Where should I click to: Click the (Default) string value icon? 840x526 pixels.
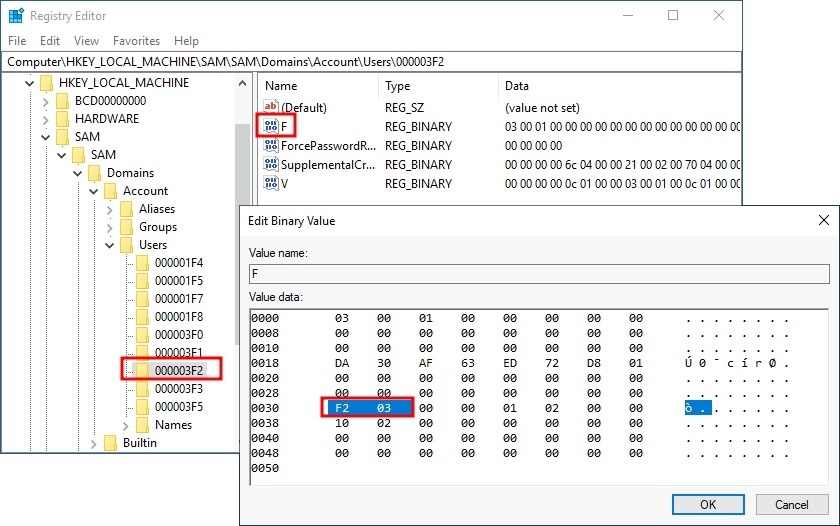(x=270, y=108)
